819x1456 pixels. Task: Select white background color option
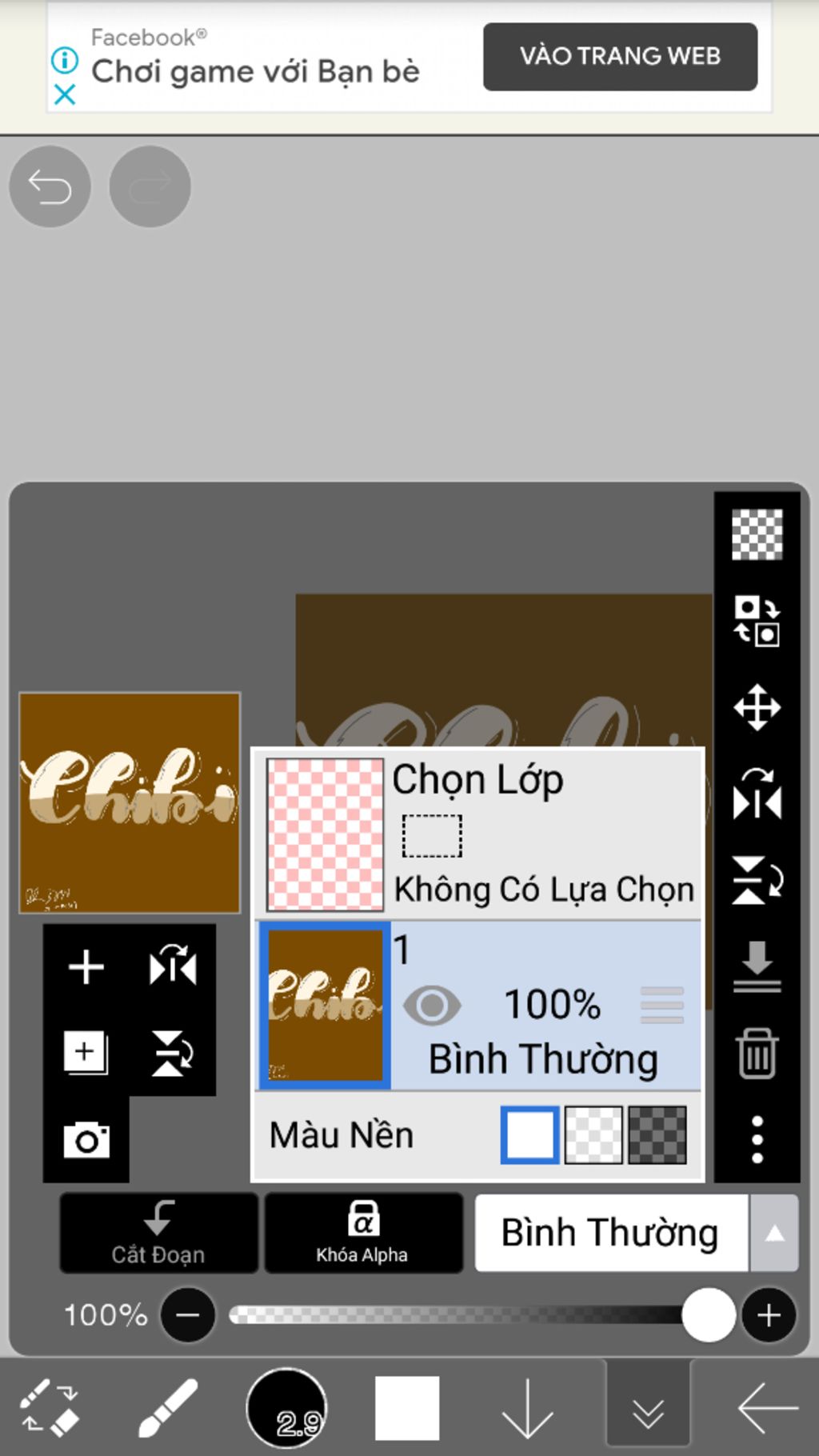[529, 1134]
